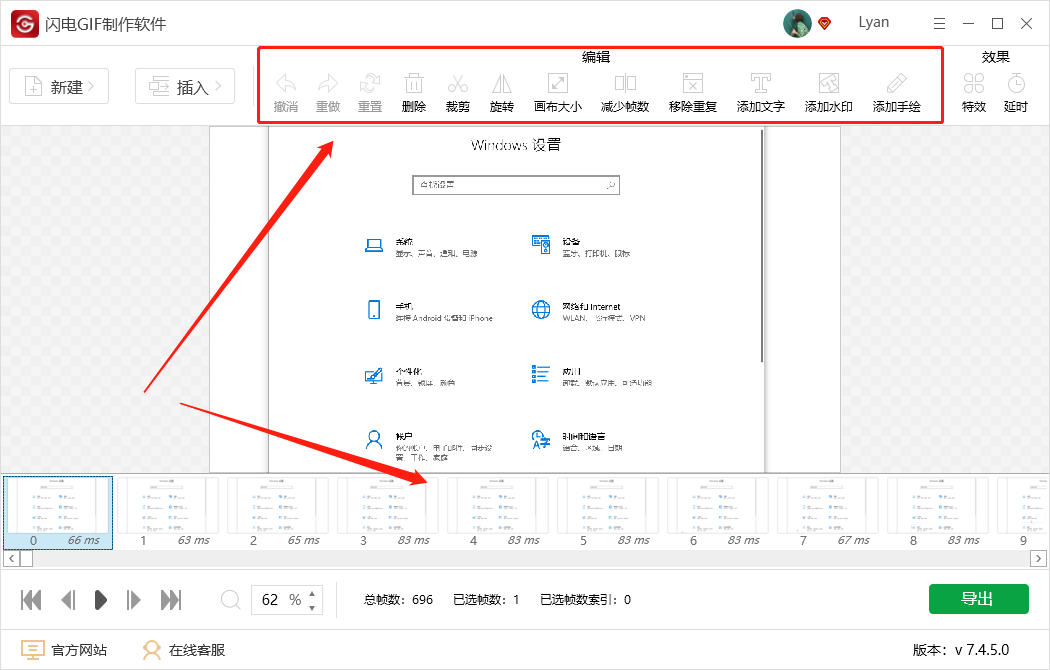Delete frame with the 删除 trash icon
The image size is (1050, 670).
coord(414,84)
